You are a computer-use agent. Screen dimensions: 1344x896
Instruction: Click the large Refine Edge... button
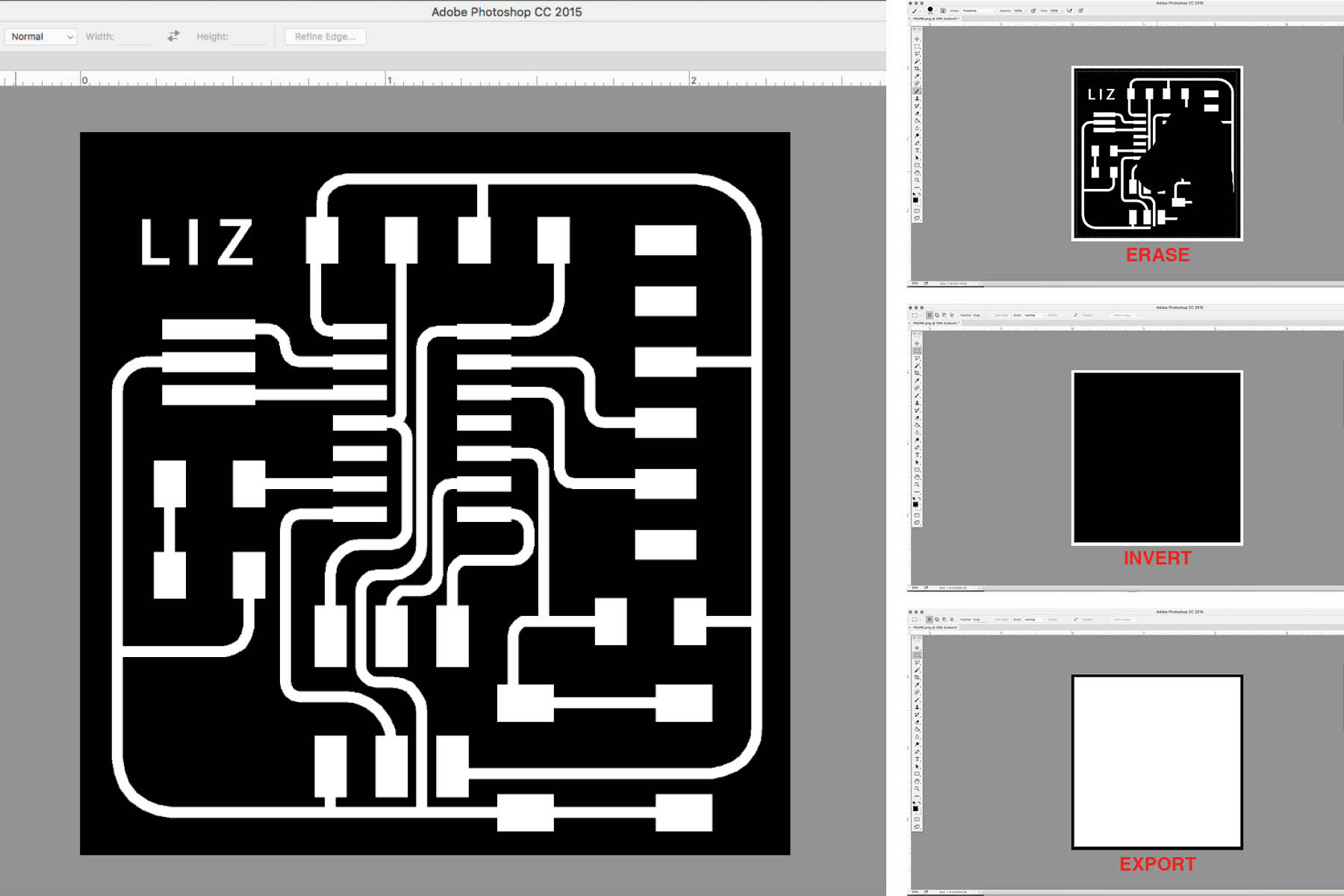coord(325,37)
